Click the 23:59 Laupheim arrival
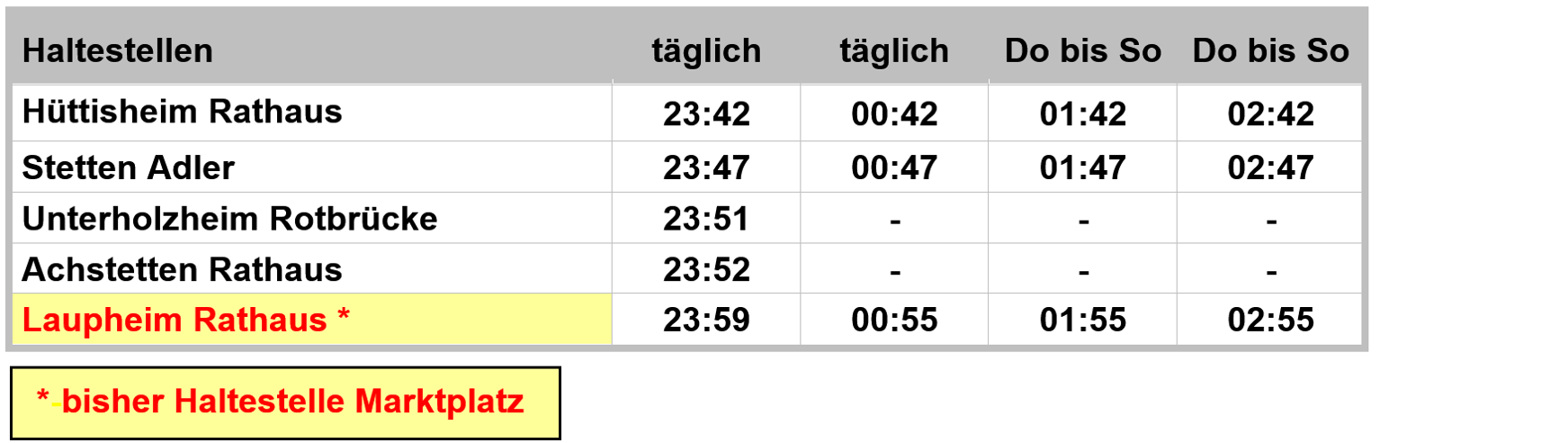1568x443 pixels. click(x=706, y=320)
